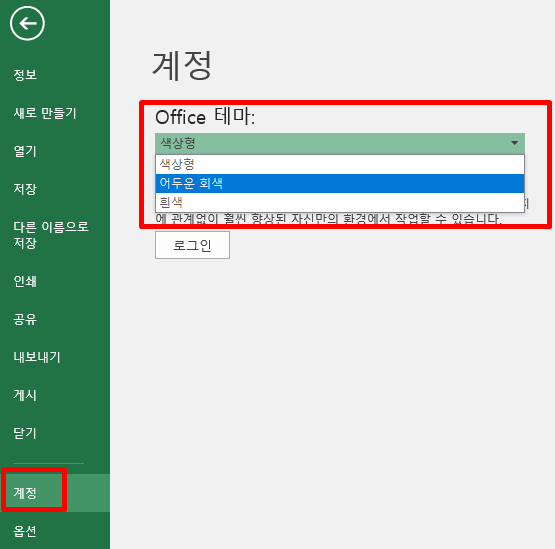The width and height of the screenshot is (555, 549).
Task: Click the back arrow to exit backstage
Action: point(27,23)
